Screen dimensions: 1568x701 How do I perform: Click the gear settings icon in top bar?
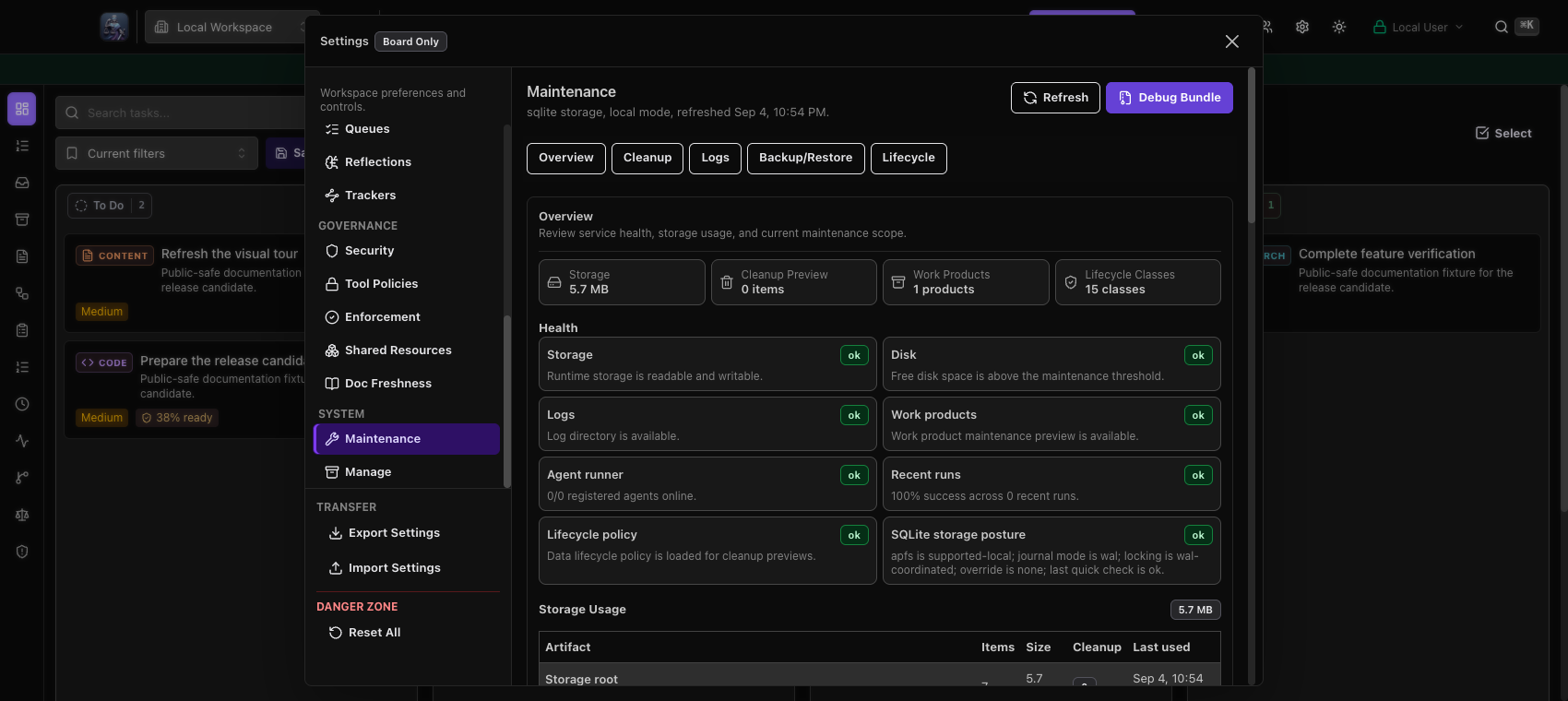[1302, 27]
